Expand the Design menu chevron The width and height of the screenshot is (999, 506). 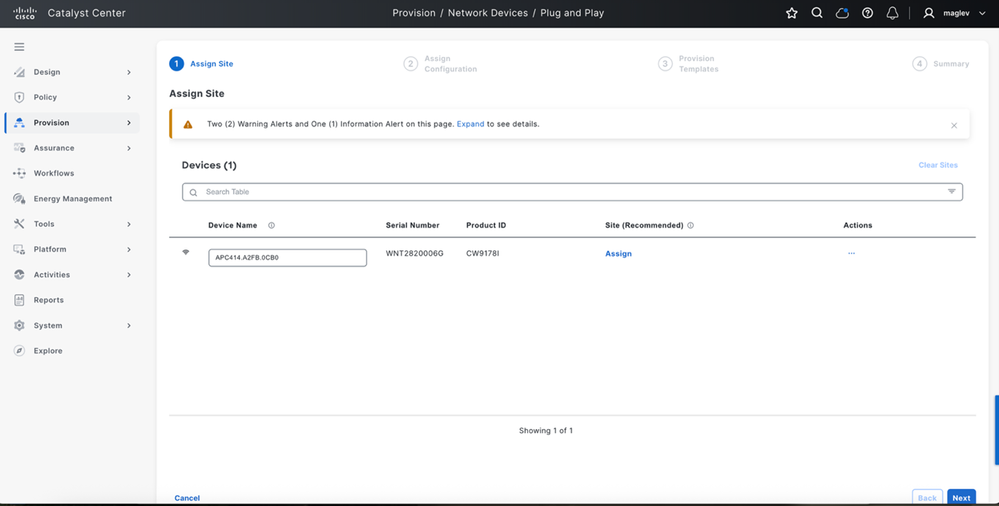(x=129, y=72)
